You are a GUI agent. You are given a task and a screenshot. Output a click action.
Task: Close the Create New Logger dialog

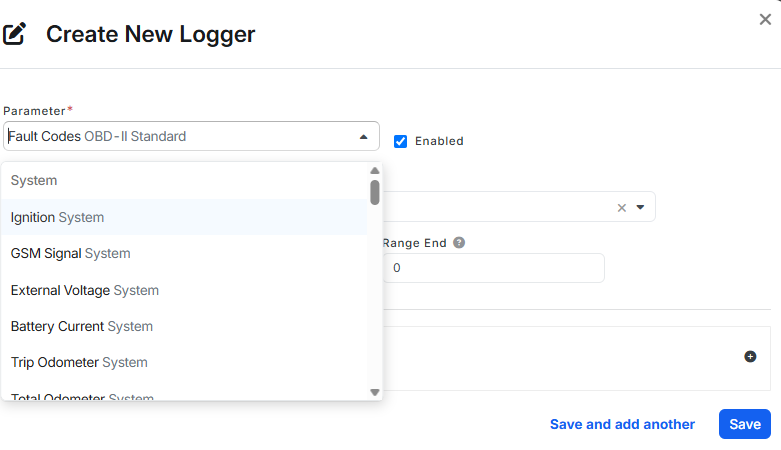765,19
